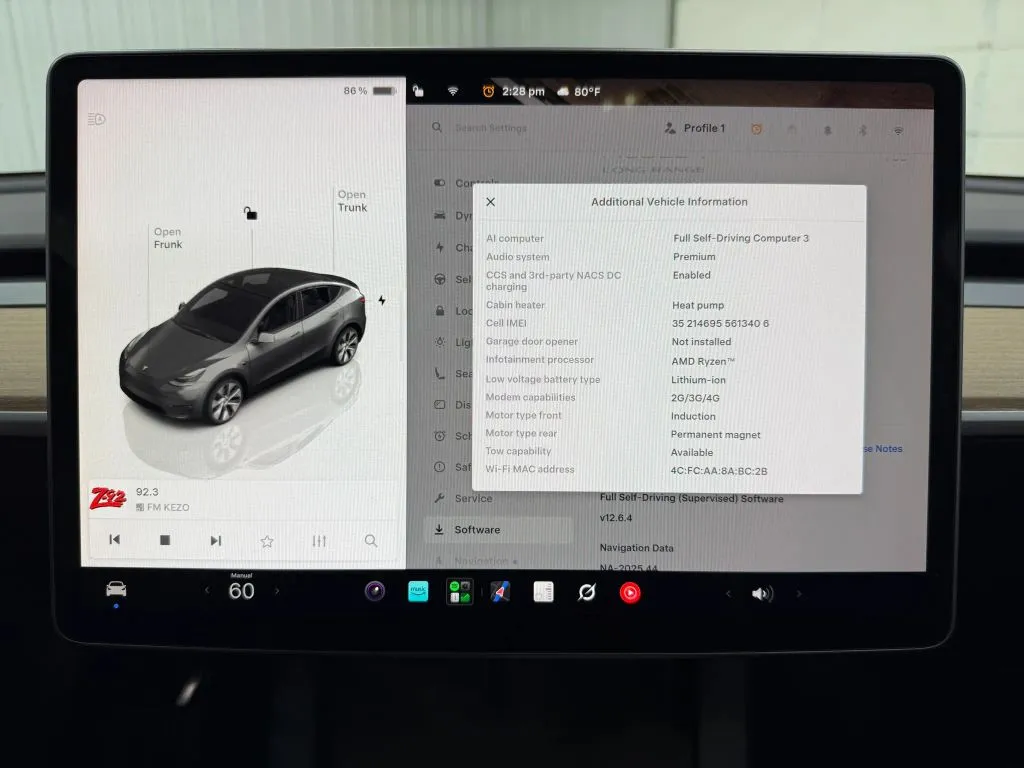Tap the Z92 station logo

(x=108, y=500)
